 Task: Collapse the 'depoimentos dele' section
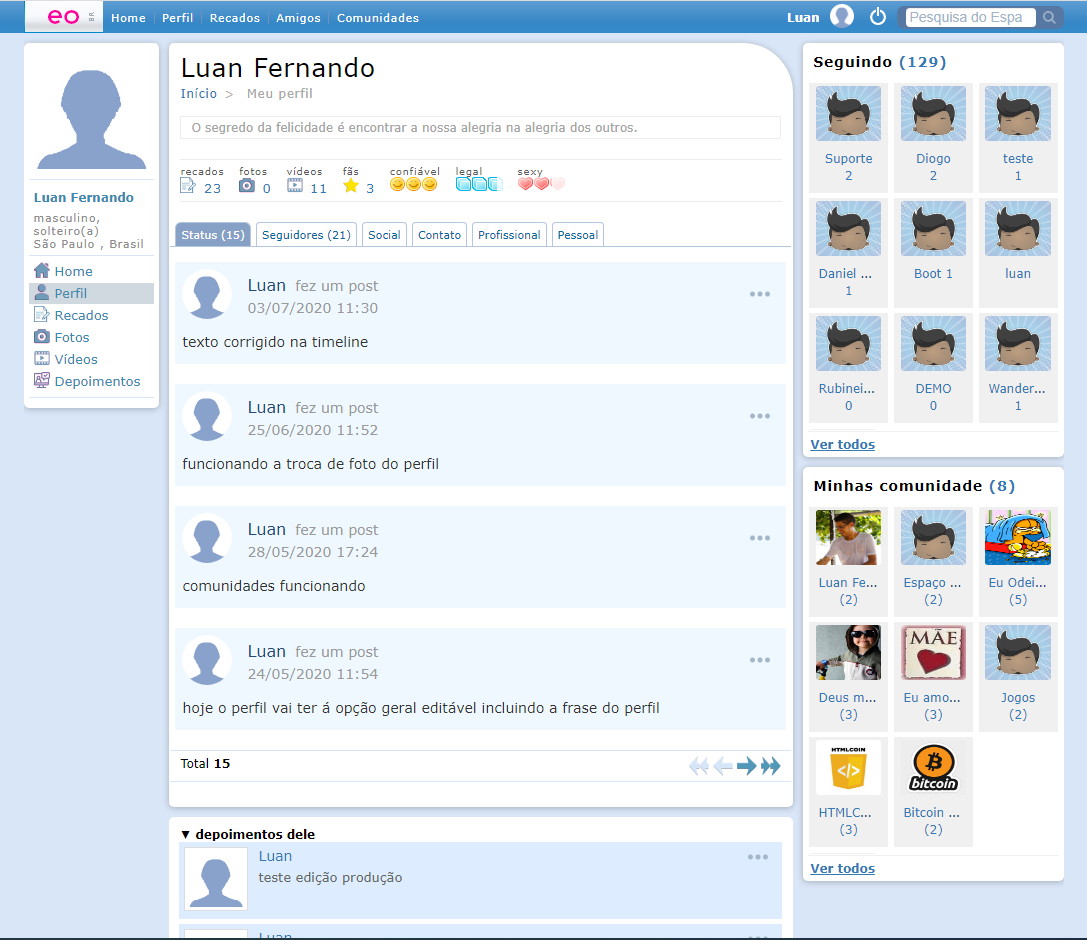[x=185, y=835]
